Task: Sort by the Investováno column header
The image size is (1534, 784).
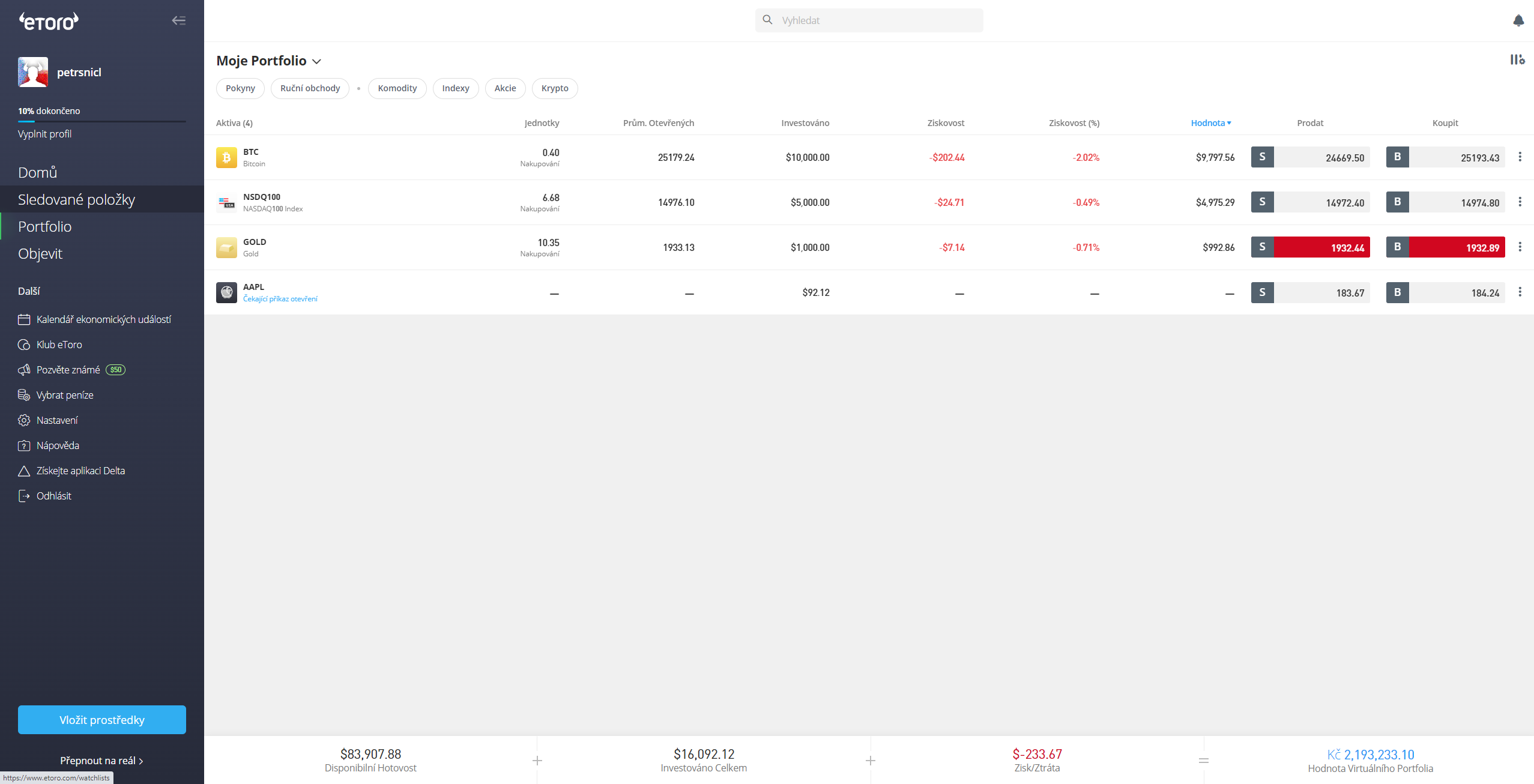Action: pos(805,123)
